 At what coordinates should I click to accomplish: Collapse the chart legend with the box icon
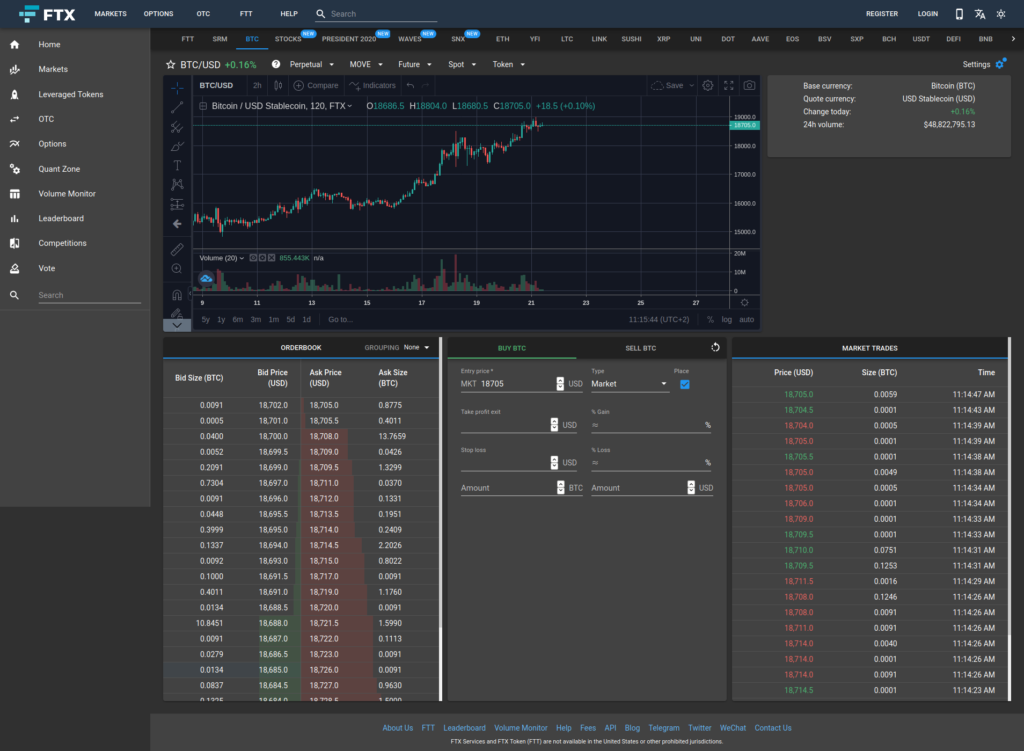point(203,106)
